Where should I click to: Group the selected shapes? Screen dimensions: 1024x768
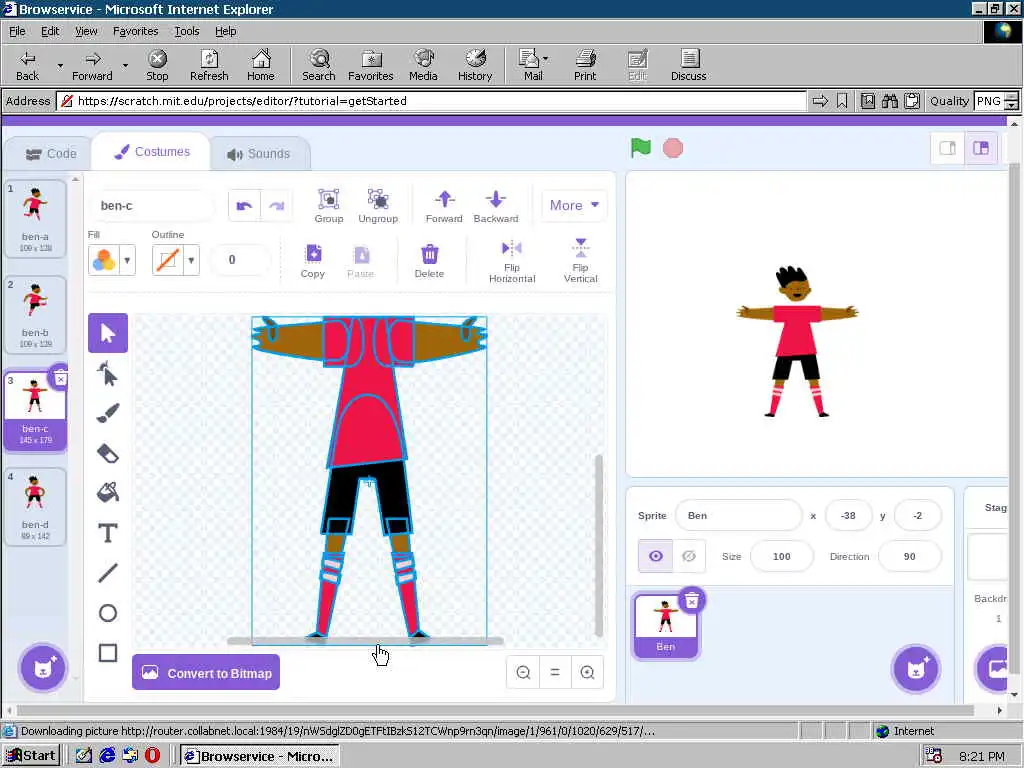point(328,206)
